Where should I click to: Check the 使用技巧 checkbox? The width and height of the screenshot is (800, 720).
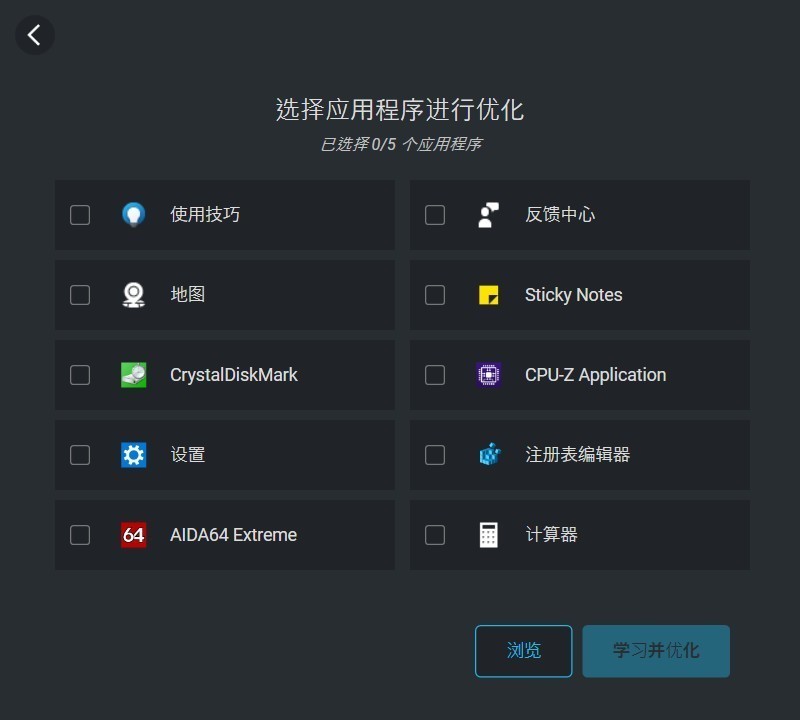pos(80,214)
